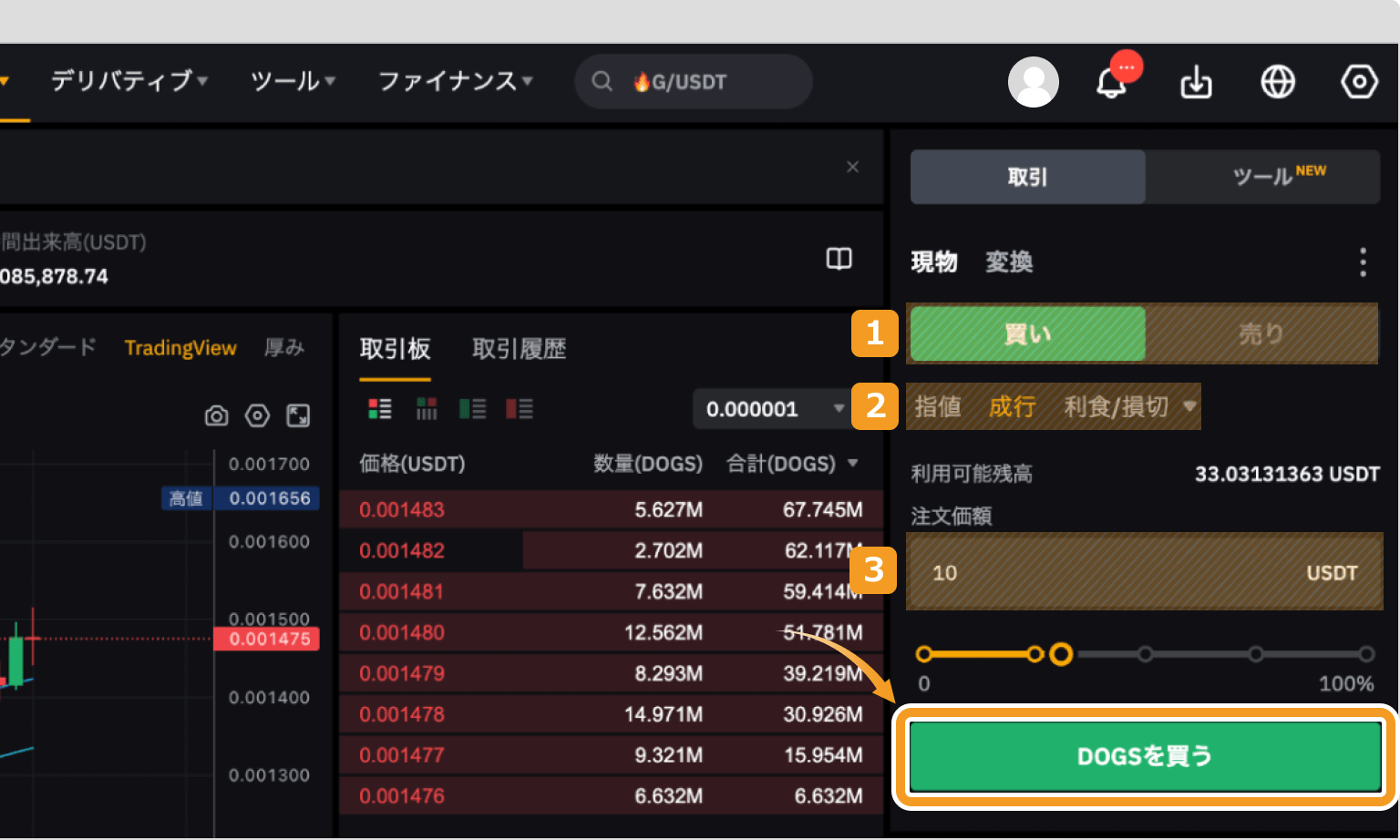Image resolution: width=1400 pixels, height=840 pixels.
Task: Choose the 成行 market order type
Action: point(1013,406)
